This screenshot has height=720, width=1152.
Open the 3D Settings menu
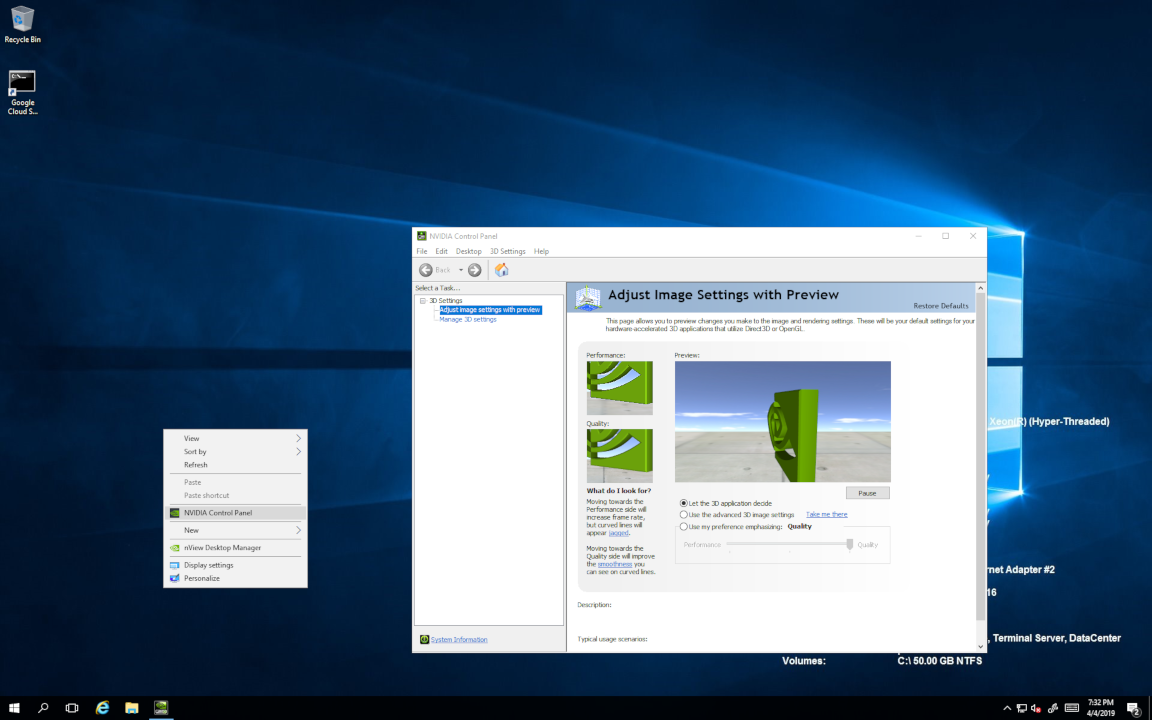[507, 251]
